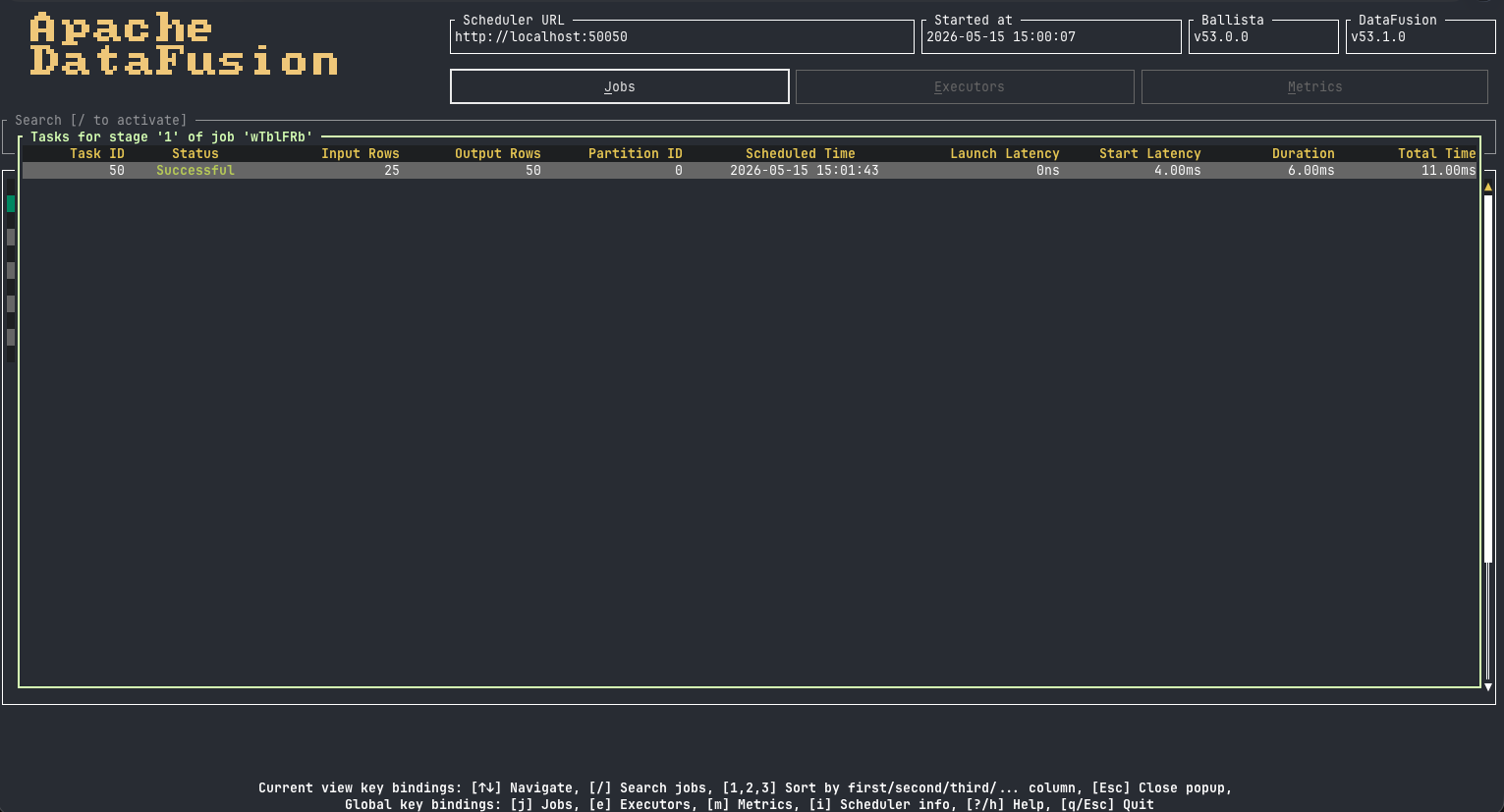Click the vertical scrollbar thumb
Image resolution: width=1504 pixels, height=812 pixels.
coord(1488,380)
